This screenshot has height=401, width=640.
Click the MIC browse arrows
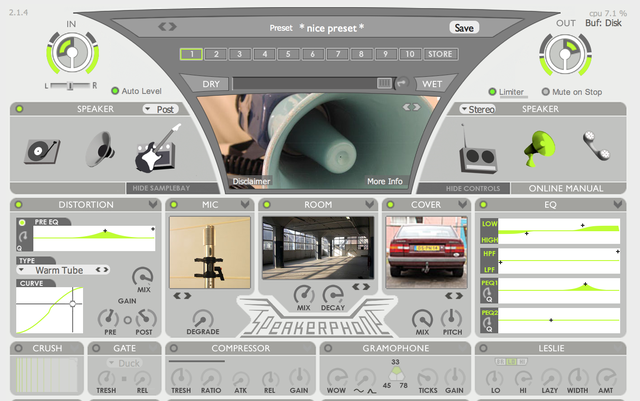(182, 296)
